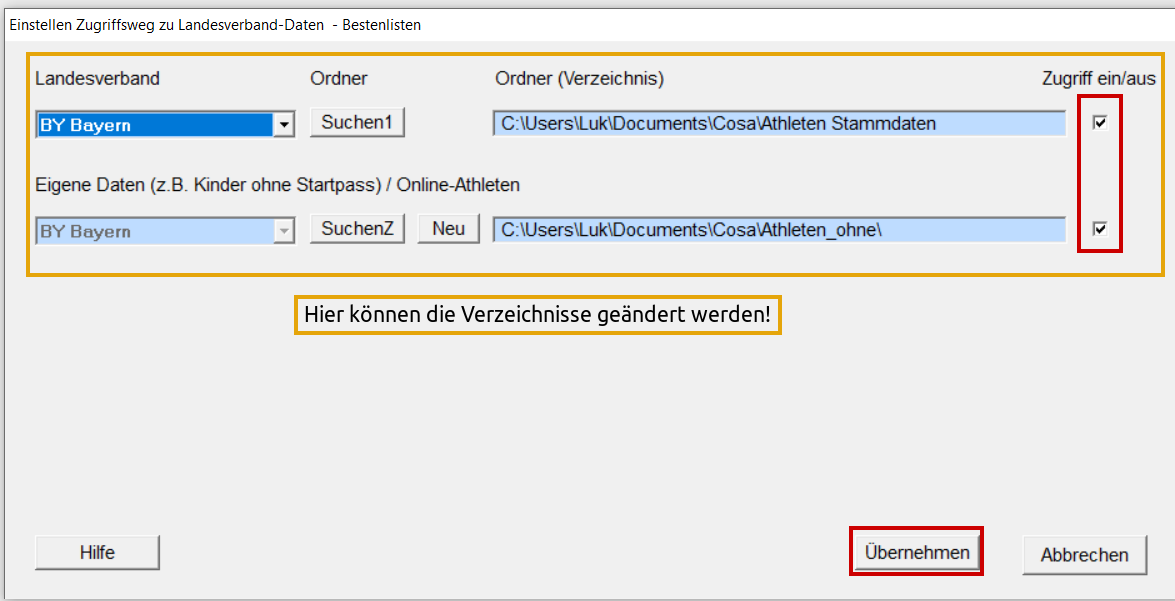Click the Suchen1 folder search button
The width and height of the screenshot is (1175, 601).
click(357, 123)
